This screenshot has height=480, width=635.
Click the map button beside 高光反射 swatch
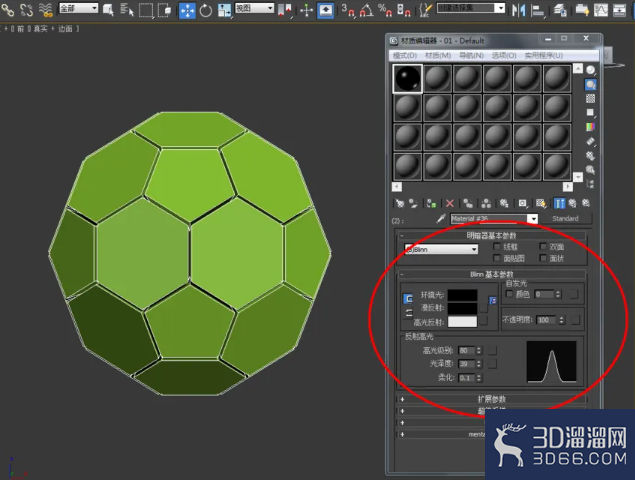point(484,321)
